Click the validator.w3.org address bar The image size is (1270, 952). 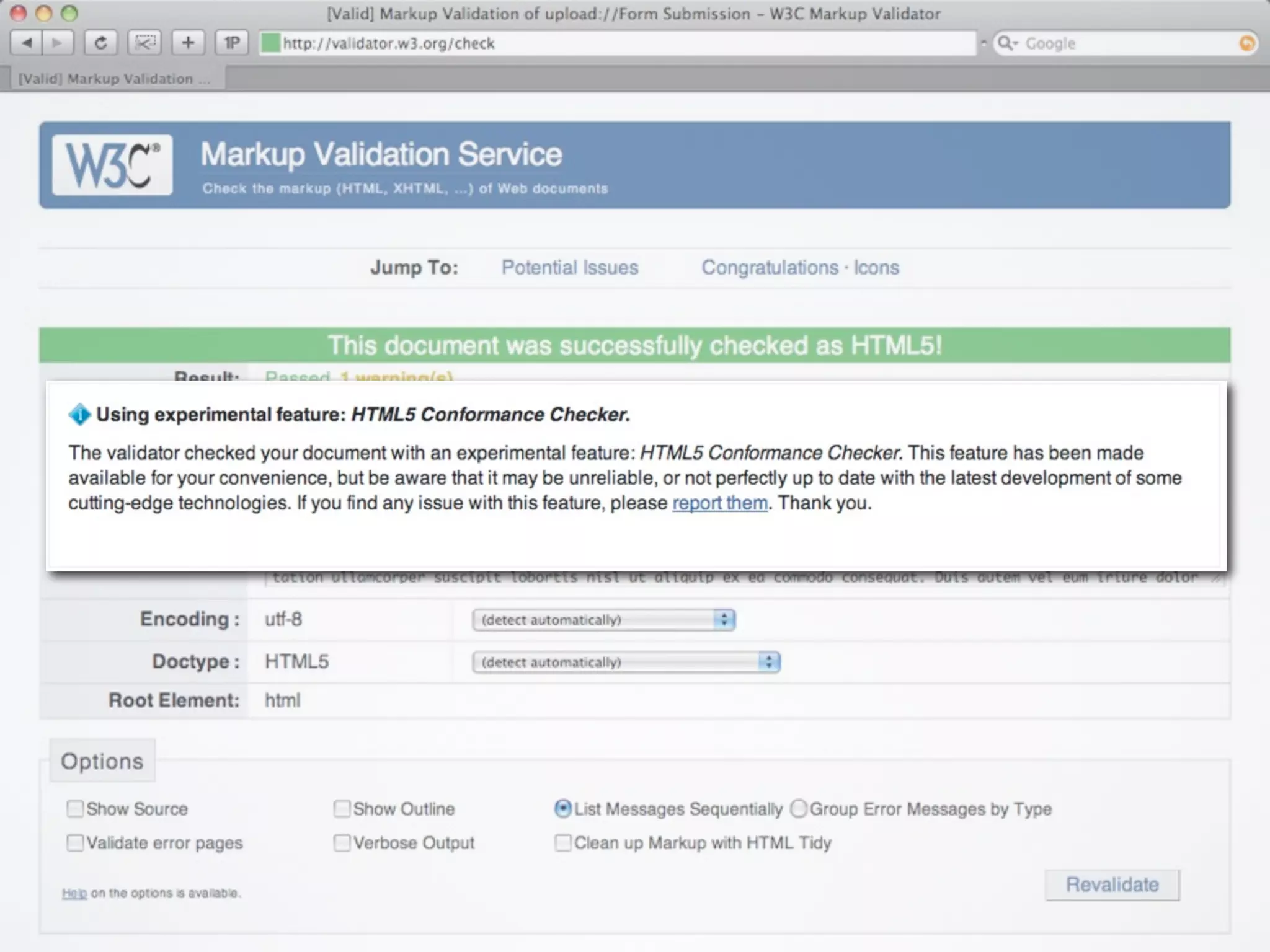(620, 43)
